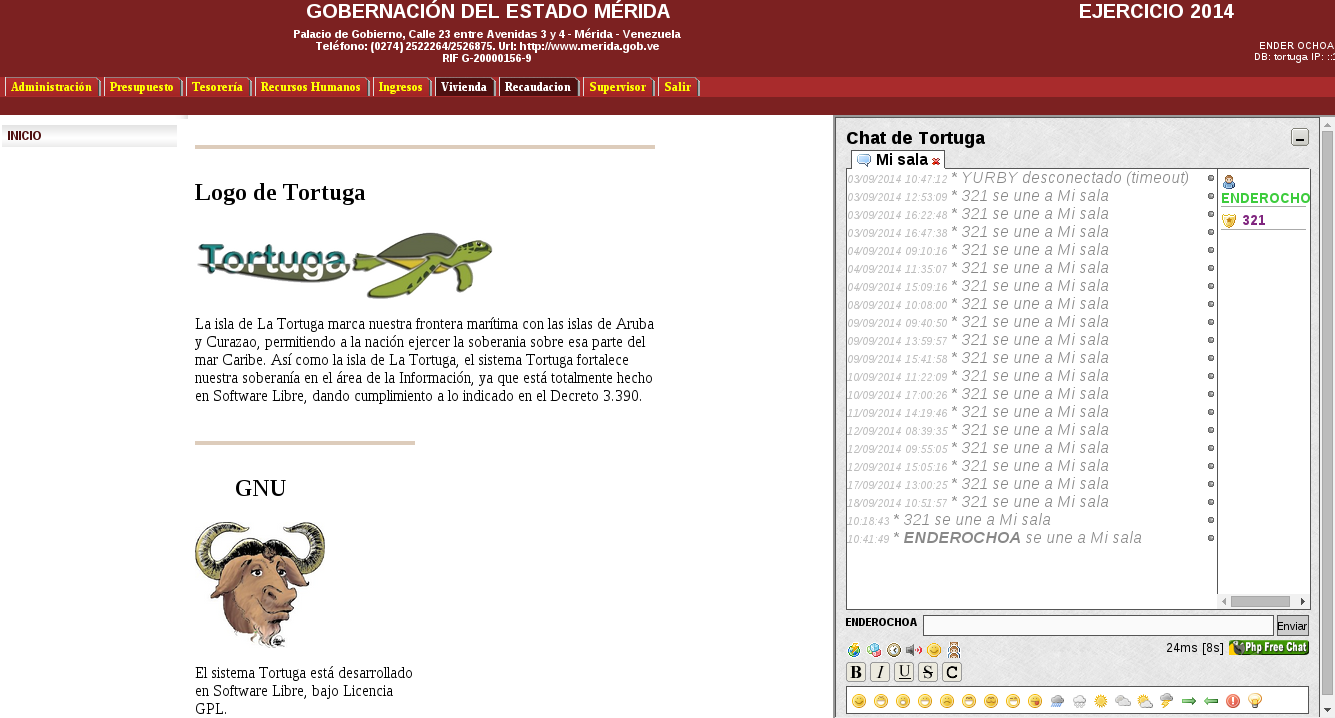Close the Mi sala chat tab

click(936, 161)
